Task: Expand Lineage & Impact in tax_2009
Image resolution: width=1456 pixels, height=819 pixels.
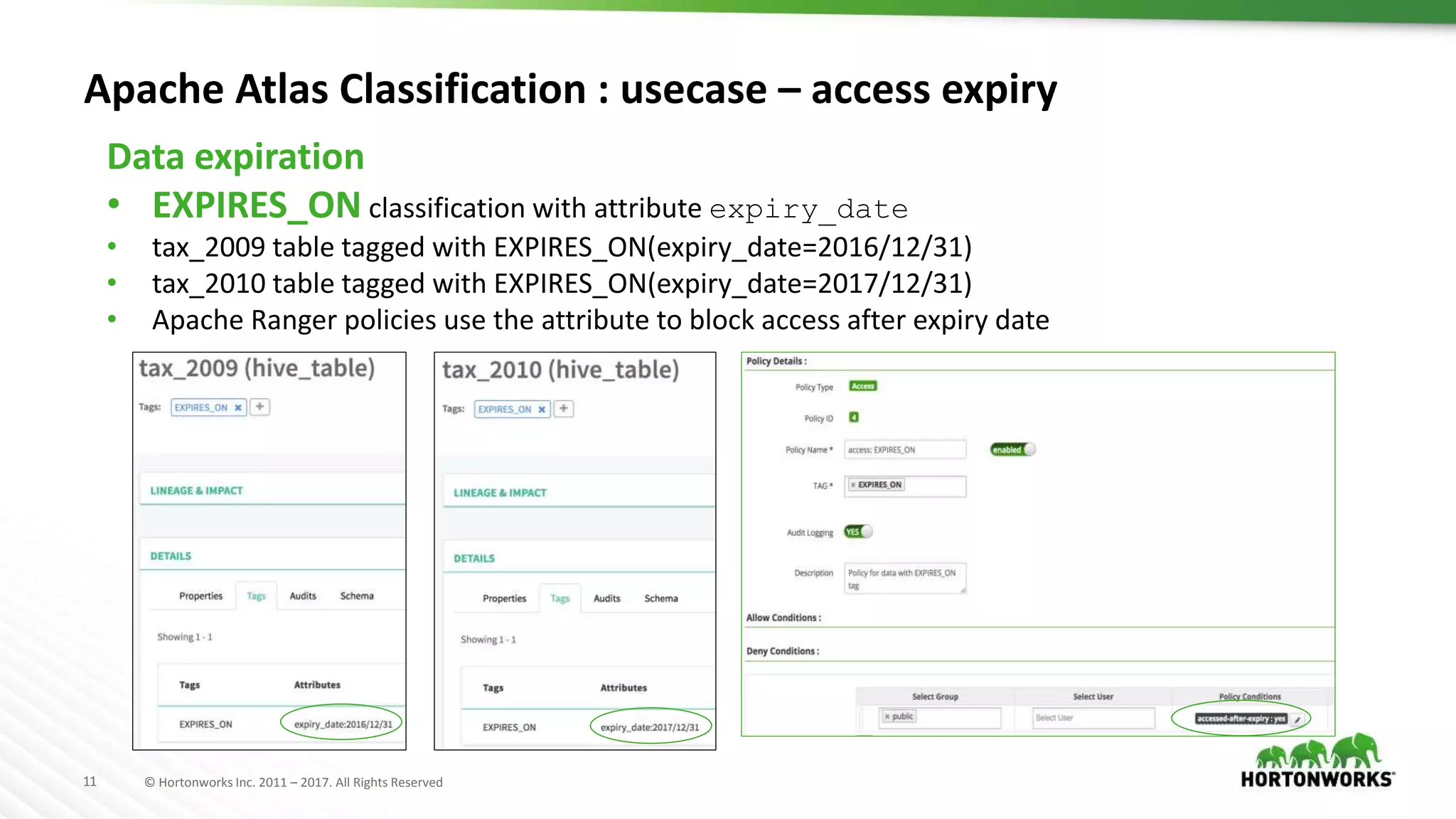Action: tap(196, 491)
